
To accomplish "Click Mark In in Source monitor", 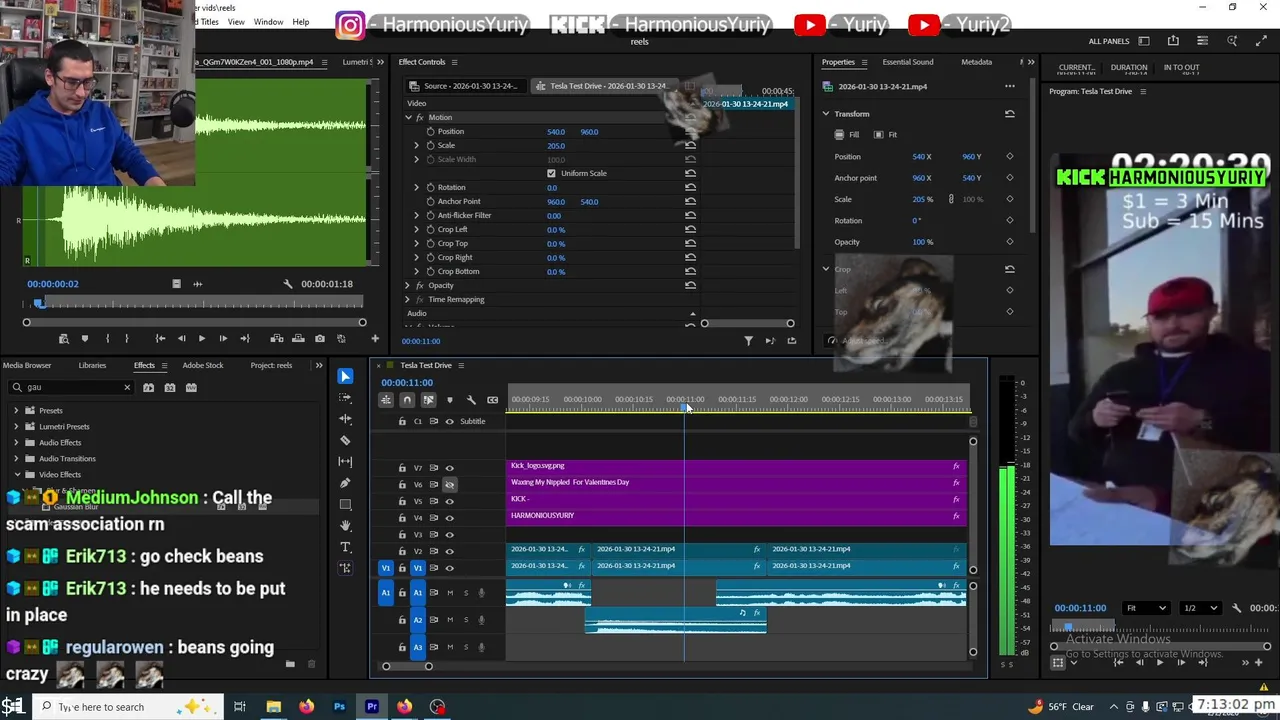I will pyautogui.click(x=107, y=339).
